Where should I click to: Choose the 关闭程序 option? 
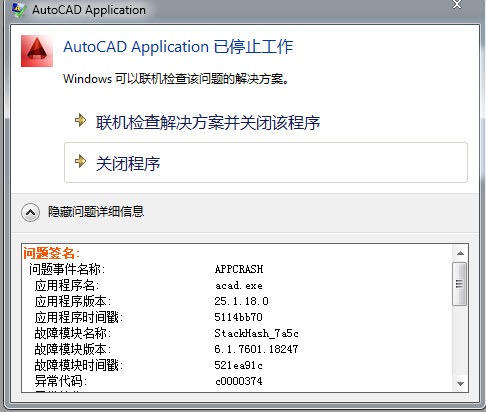pos(266,163)
